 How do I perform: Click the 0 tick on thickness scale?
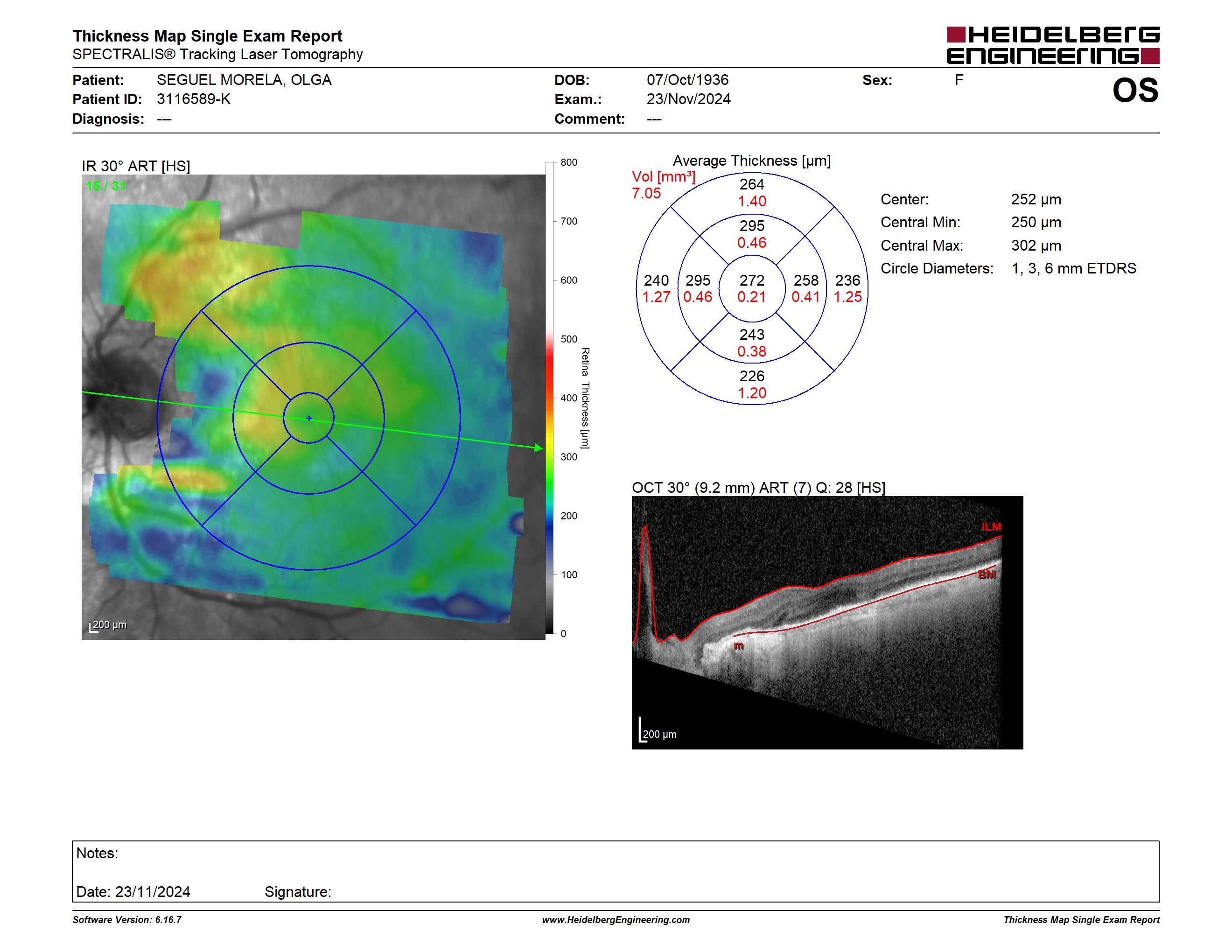pos(563,633)
